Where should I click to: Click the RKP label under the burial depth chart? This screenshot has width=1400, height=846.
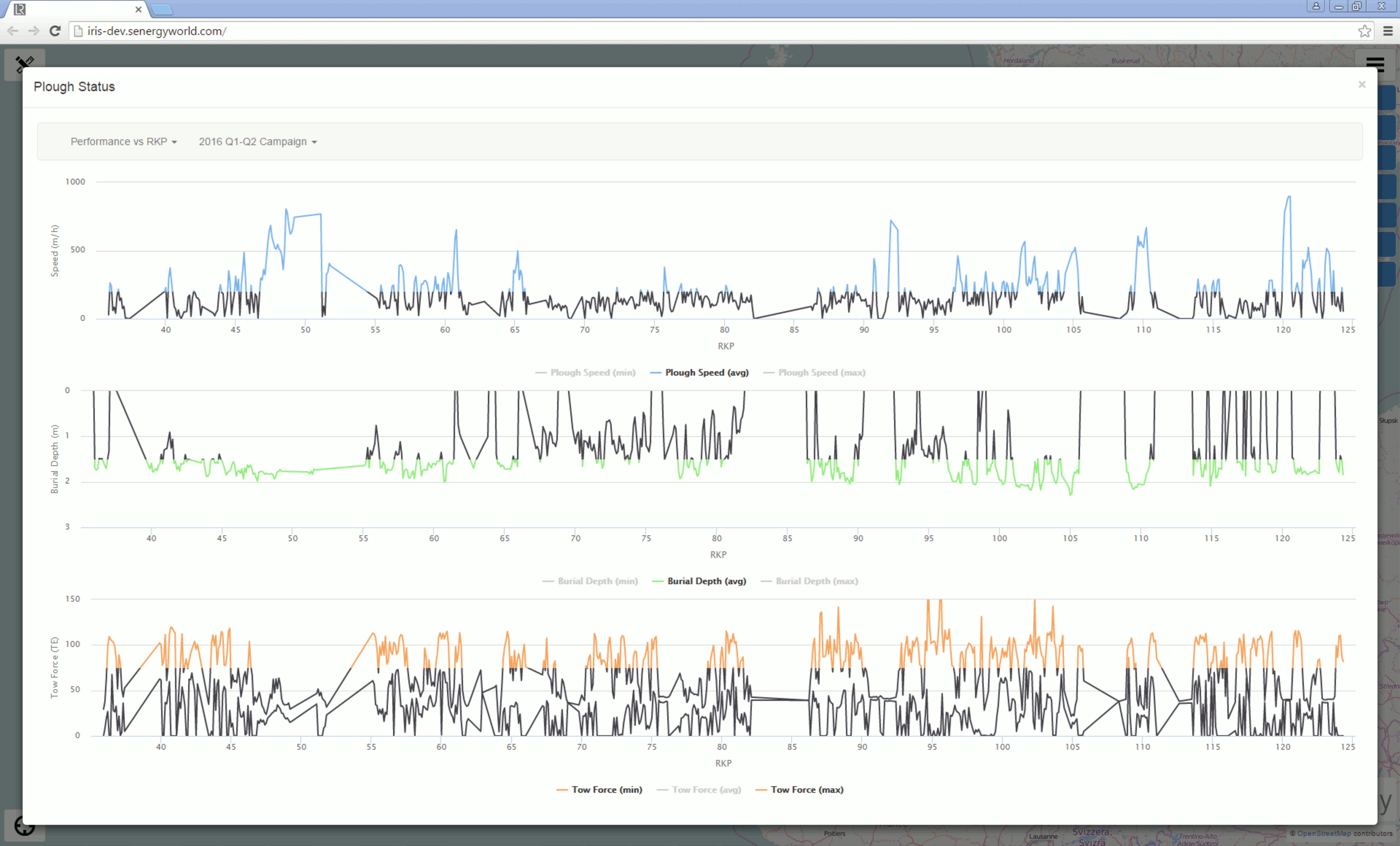coord(718,555)
